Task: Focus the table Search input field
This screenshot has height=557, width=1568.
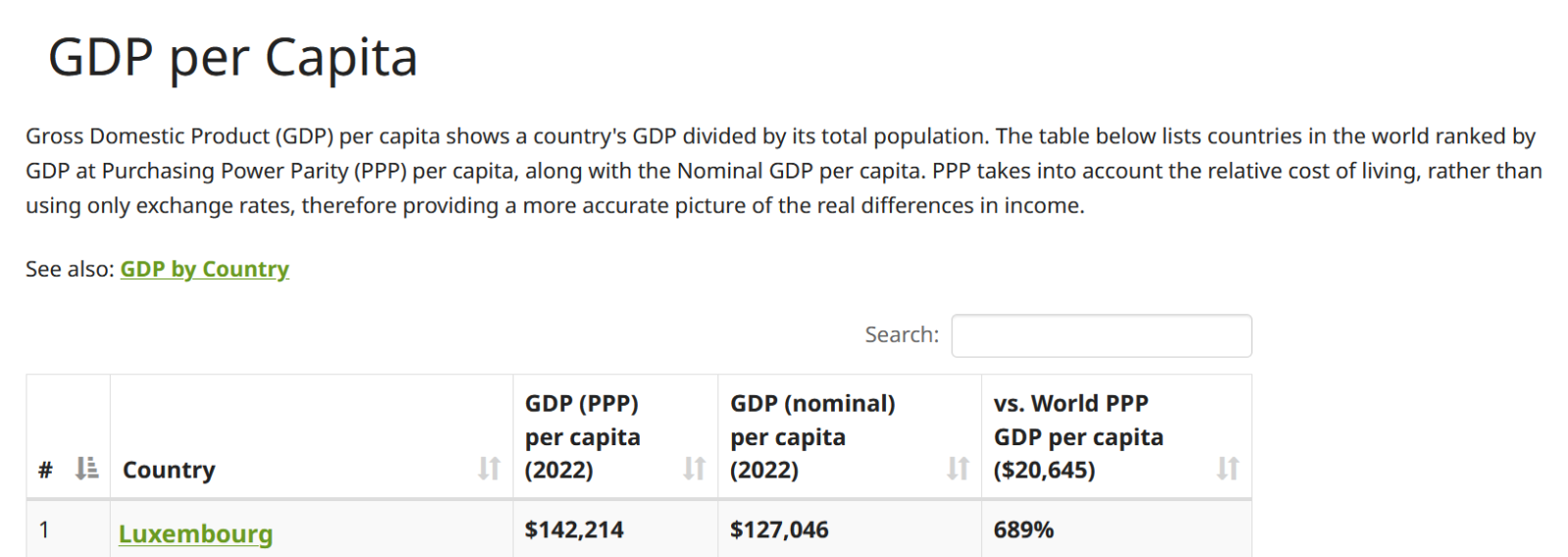Action: pyautogui.click(x=1102, y=335)
